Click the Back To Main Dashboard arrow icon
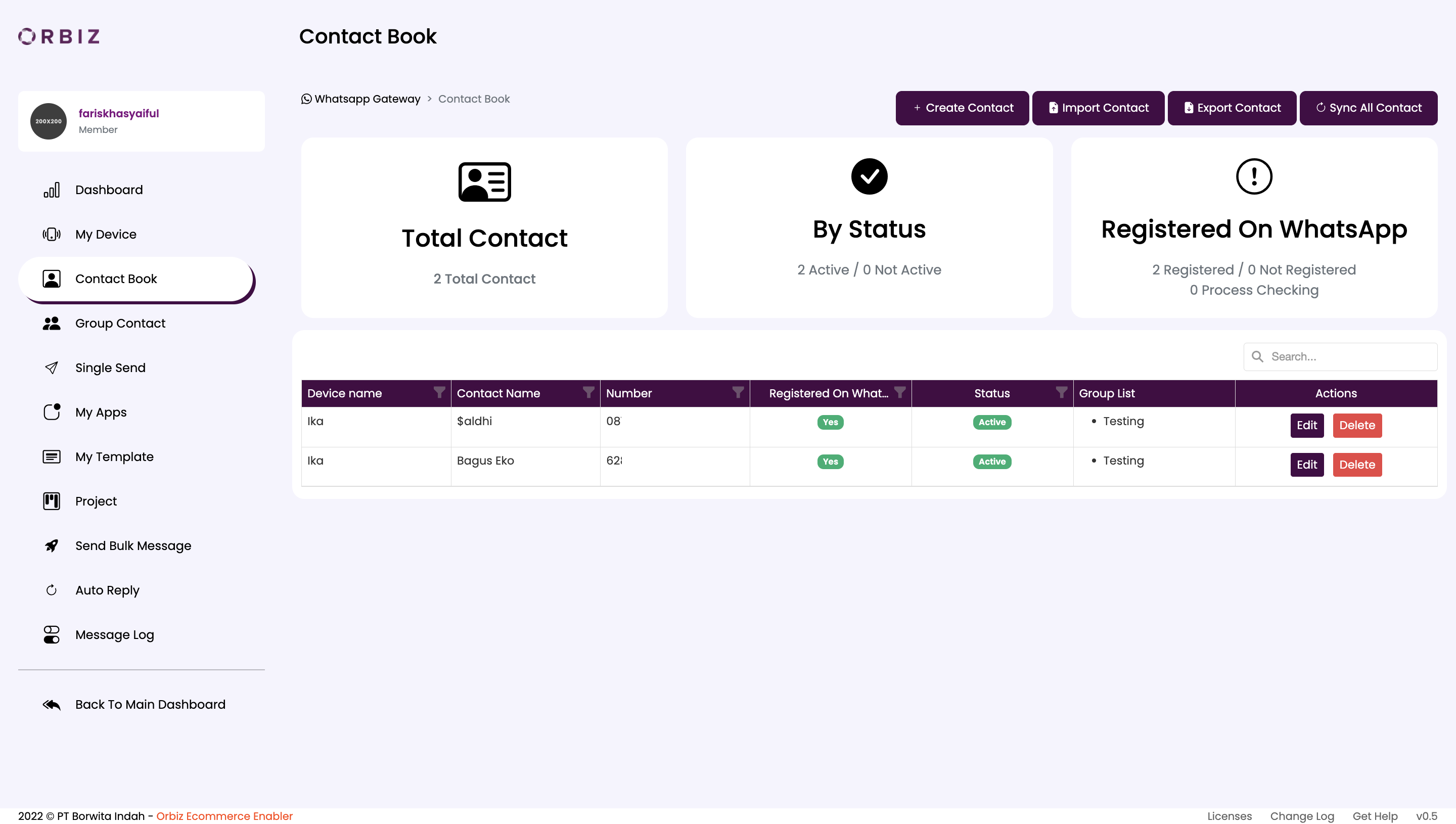The width and height of the screenshot is (1456, 824). (52, 705)
